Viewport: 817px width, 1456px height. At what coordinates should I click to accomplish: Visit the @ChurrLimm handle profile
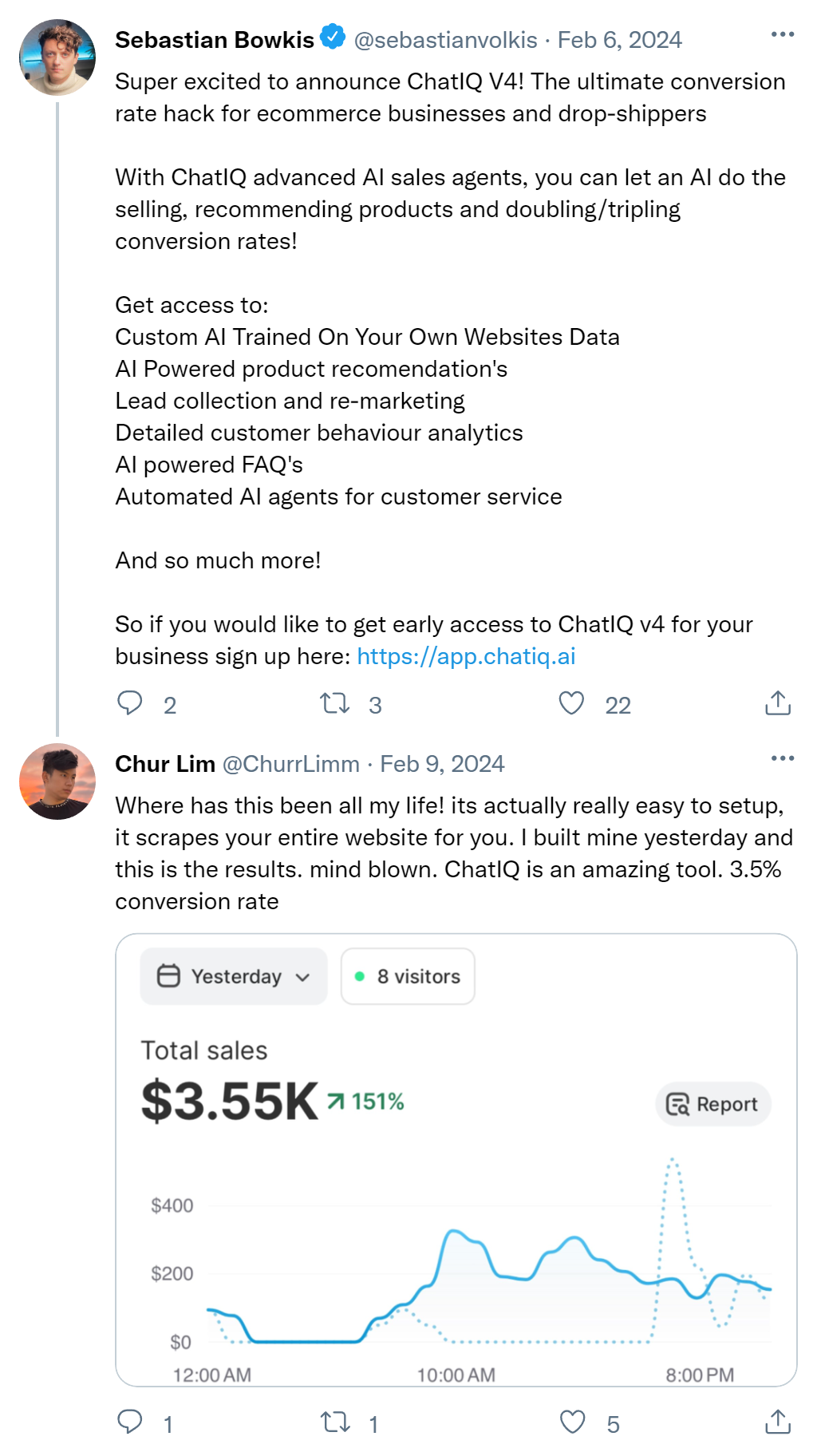[290, 764]
